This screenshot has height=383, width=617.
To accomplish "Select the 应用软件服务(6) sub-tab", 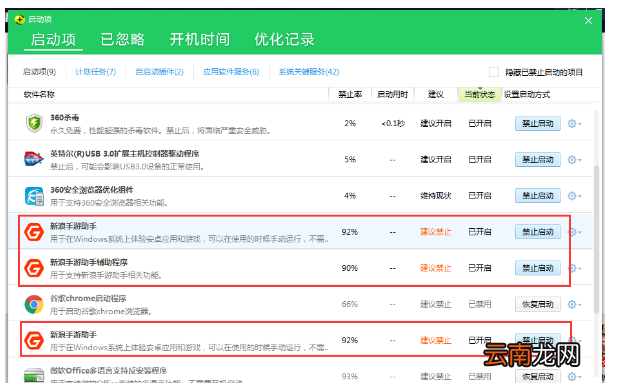I will [231, 72].
